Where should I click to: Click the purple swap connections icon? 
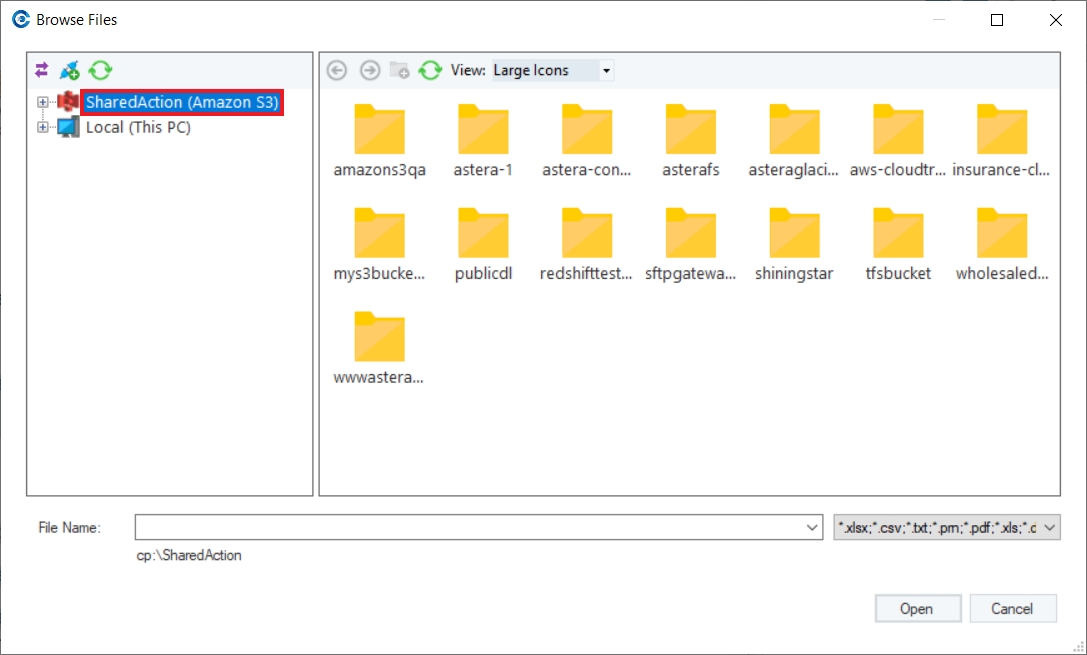[x=42, y=70]
